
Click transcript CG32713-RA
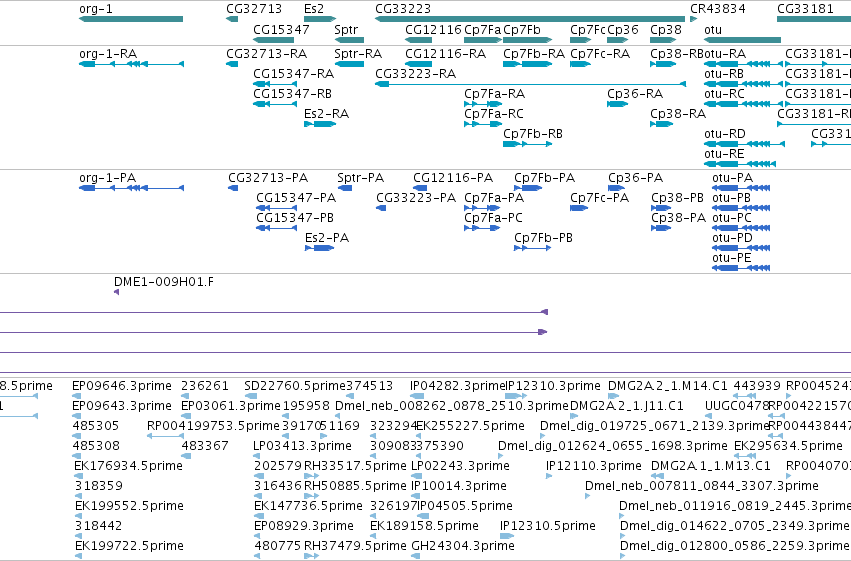pyautogui.click(x=232, y=64)
